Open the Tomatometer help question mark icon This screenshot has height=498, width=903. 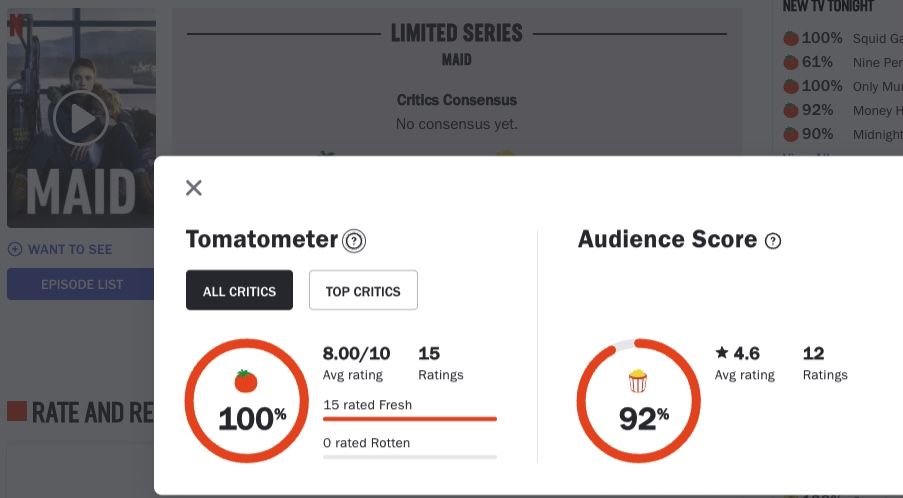[x=354, y=241]
